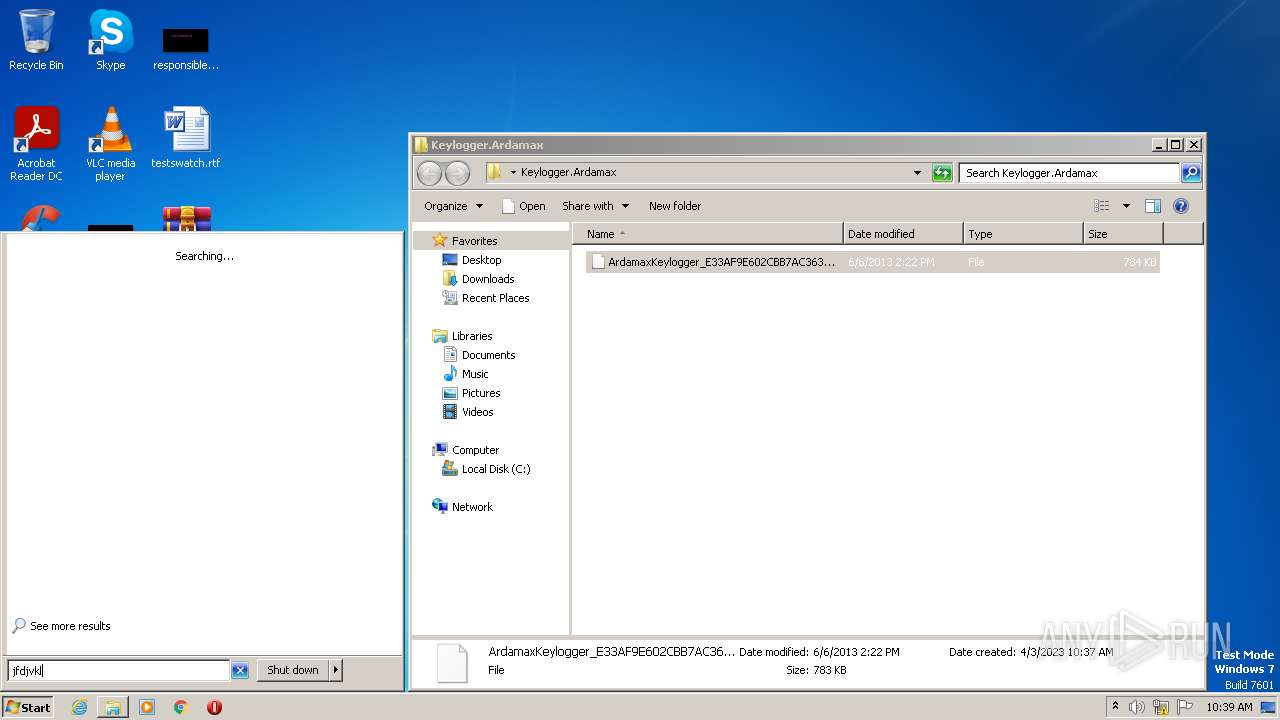Refresh the Keylogger.Ardamax folder view
1280x720 pixels.
point(942,173)
